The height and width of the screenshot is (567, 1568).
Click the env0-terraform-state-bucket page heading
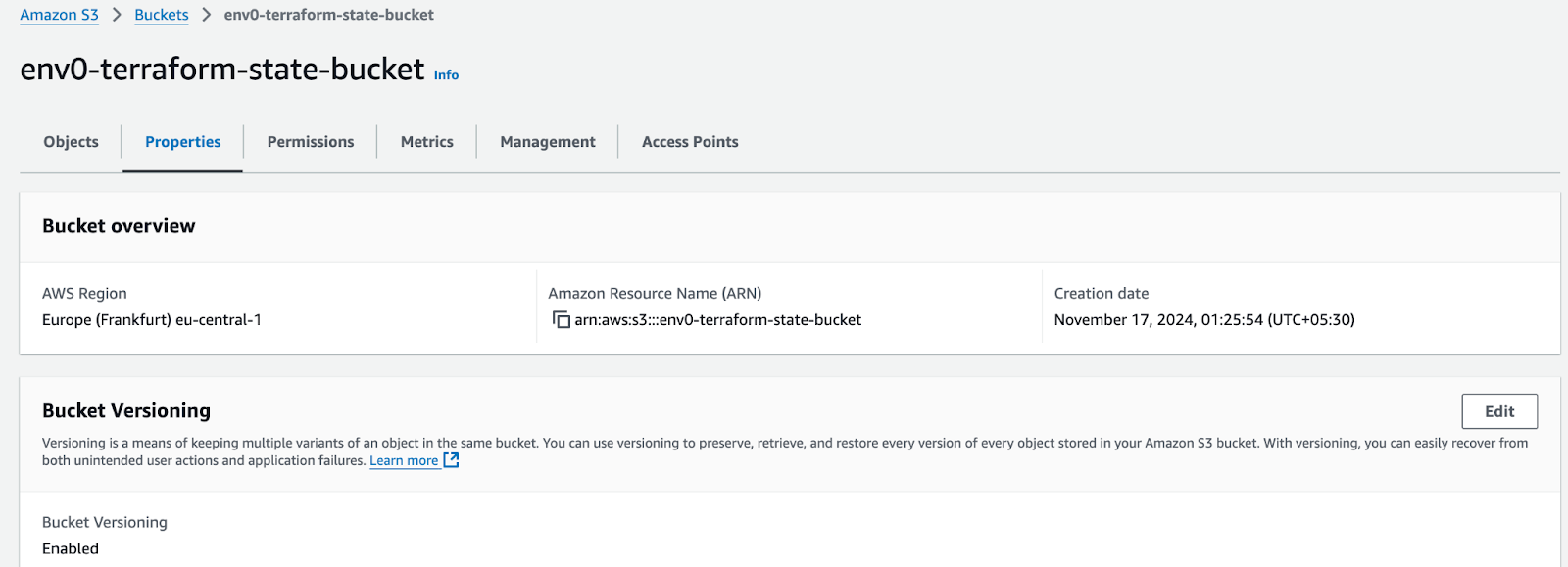[x=222, y=70]
